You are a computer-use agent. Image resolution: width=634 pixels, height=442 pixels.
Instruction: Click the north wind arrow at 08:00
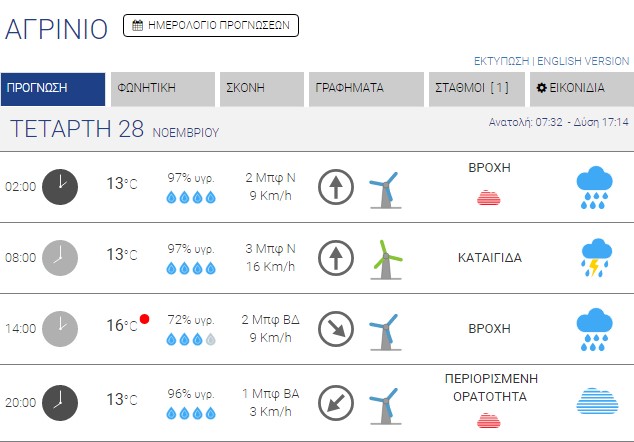pyautogui.click(x=336, y=258)
